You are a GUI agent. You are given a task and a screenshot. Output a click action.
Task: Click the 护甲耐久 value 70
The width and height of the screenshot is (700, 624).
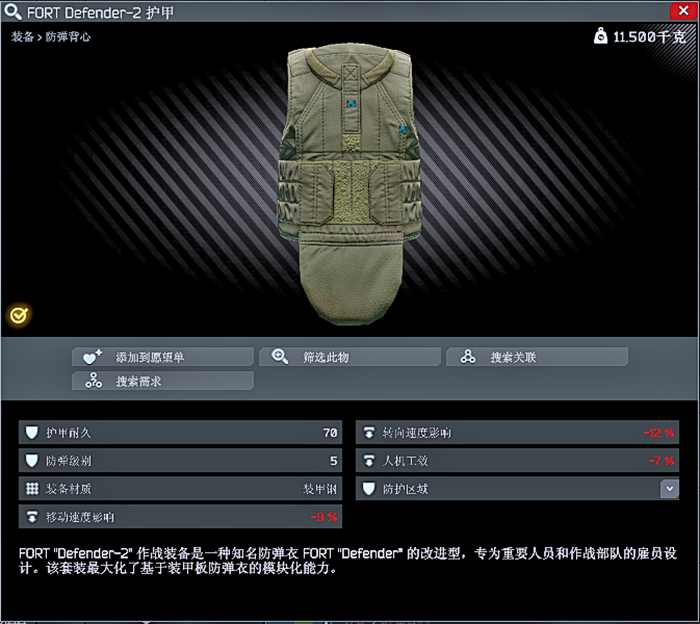(x=330, y=433)
